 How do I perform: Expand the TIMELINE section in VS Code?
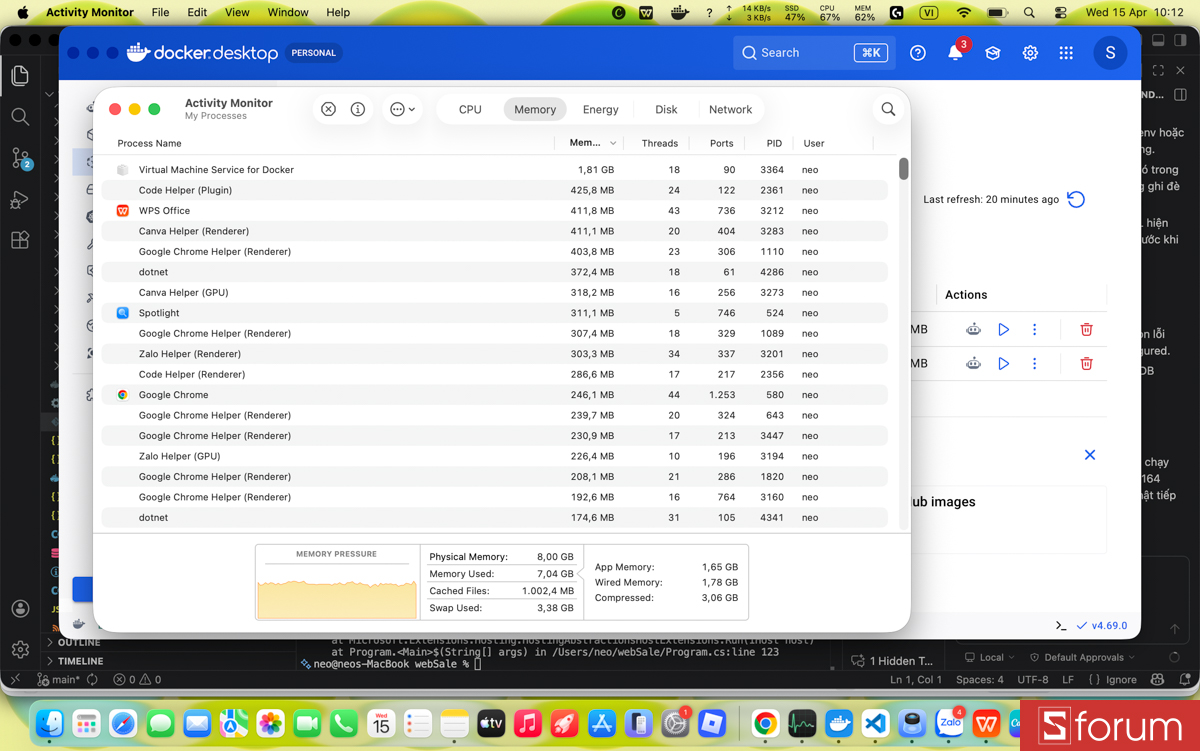click(x=80, y=661)
